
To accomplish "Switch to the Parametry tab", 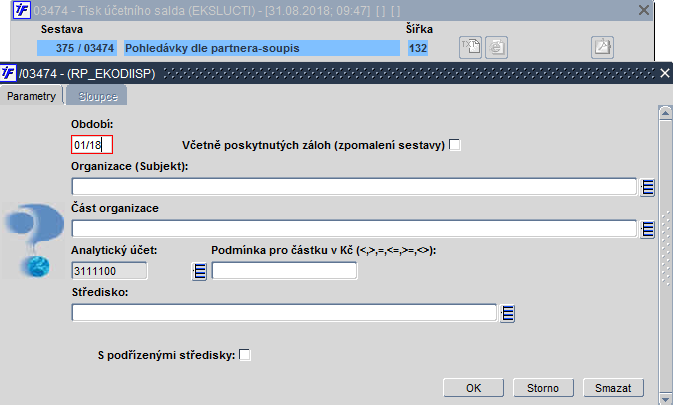I will [x=31, y=96].
